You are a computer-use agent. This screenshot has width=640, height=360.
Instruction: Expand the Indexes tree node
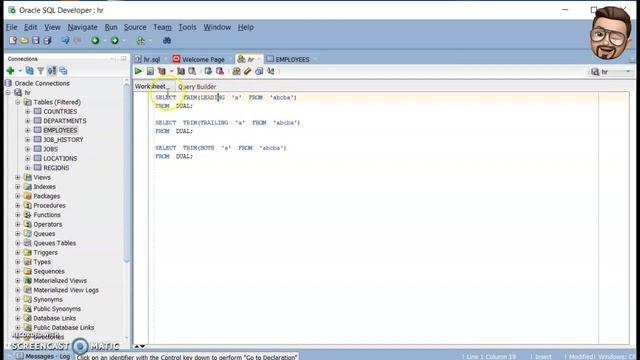point(18,187)
